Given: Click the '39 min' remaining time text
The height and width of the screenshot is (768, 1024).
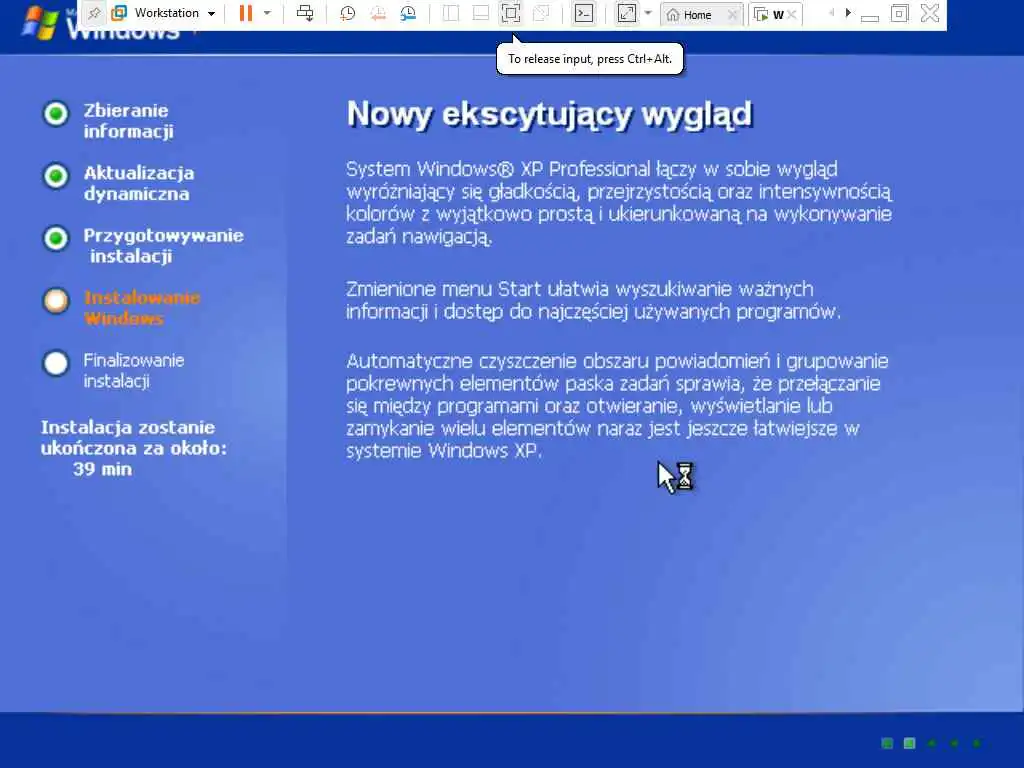Looking at the screenshot, I should (x=103, y=469).
